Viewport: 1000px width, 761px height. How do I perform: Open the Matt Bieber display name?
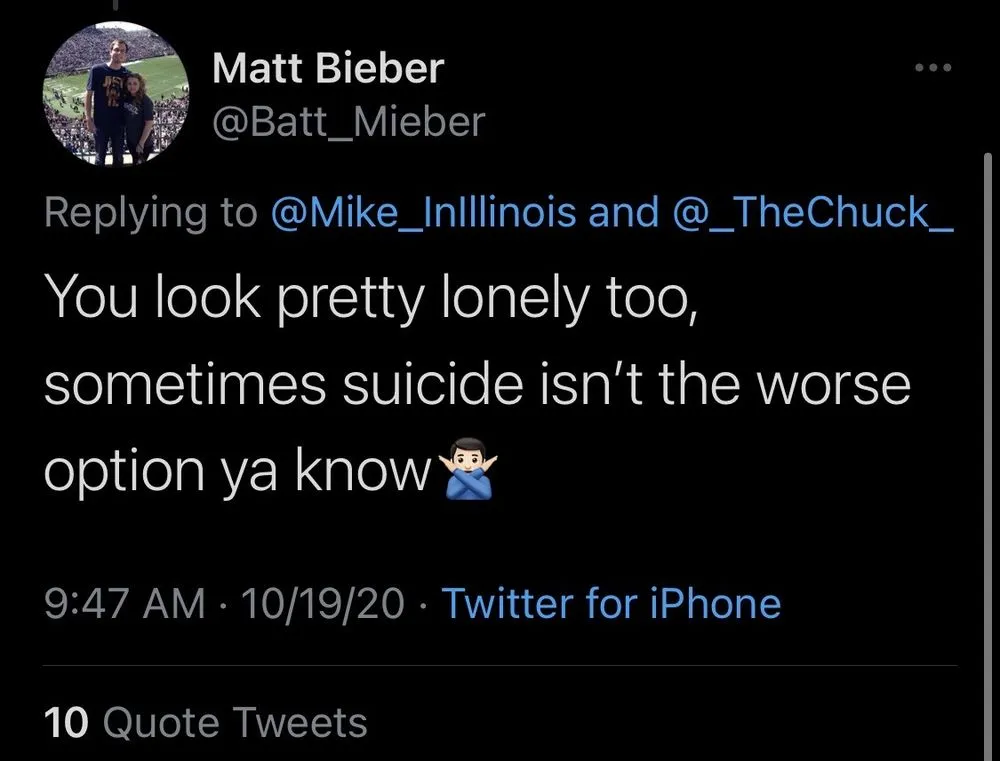click(x=328, y=70)
